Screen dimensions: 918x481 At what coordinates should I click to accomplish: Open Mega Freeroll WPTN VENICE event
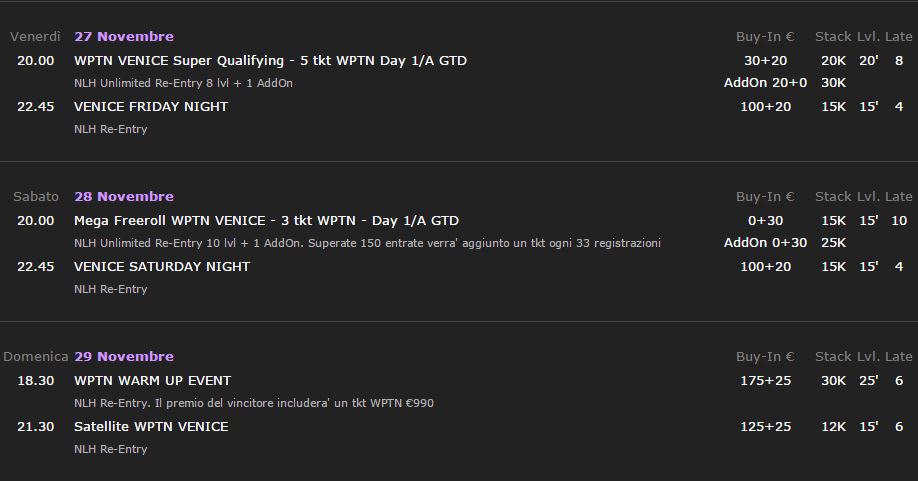266,221
